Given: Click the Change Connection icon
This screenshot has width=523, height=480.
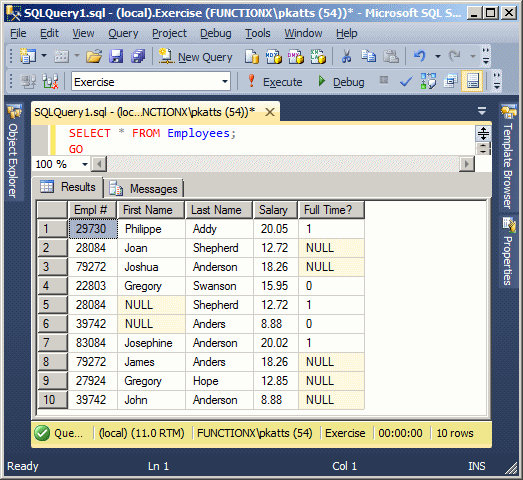Looking at the screenshot, I should 50,81.
